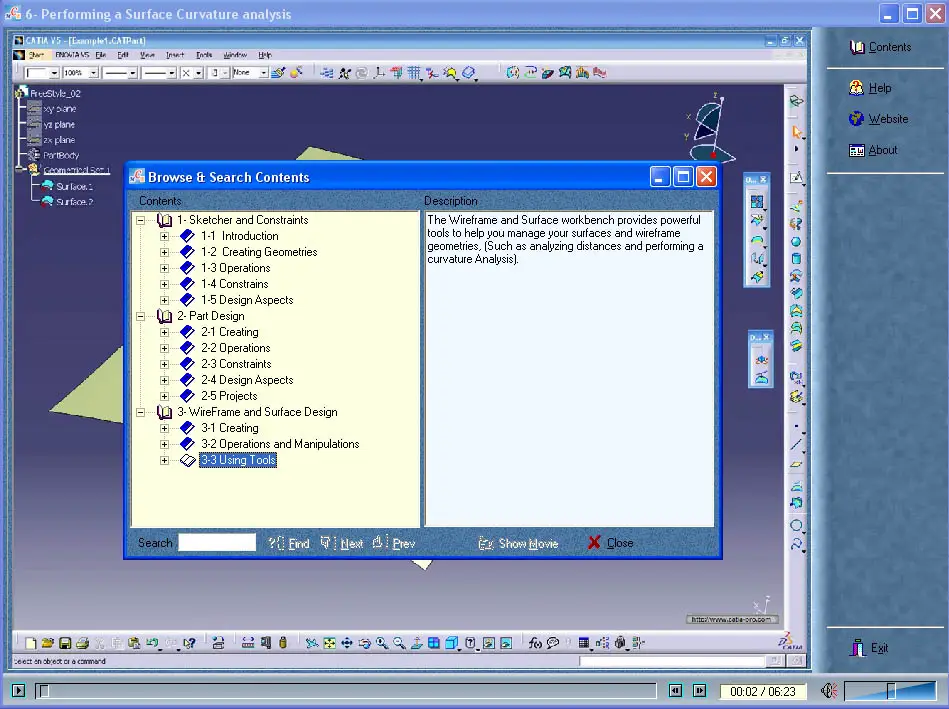Screen dimensions: 949x709
Task: Select the 2-3 Constraints topic
Action: coord(236,364)
